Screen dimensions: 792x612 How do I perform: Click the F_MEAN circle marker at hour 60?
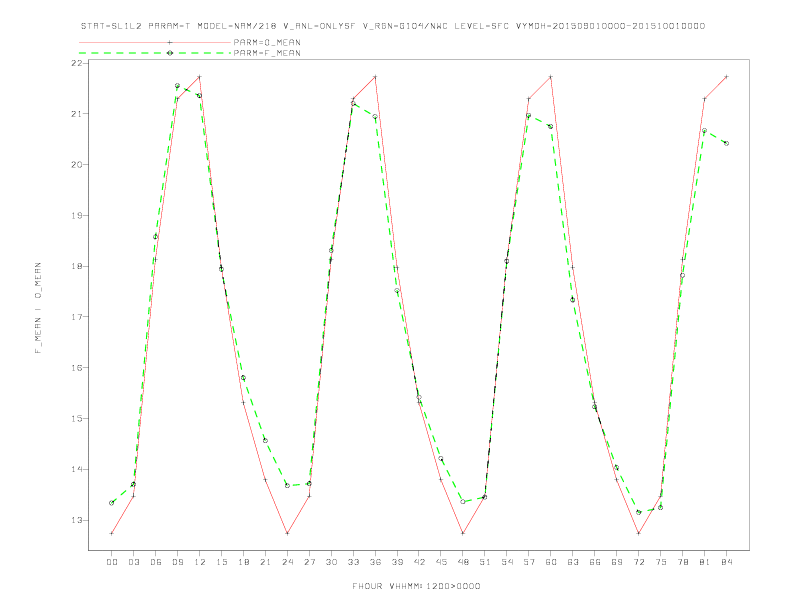(x=551, y=126)
